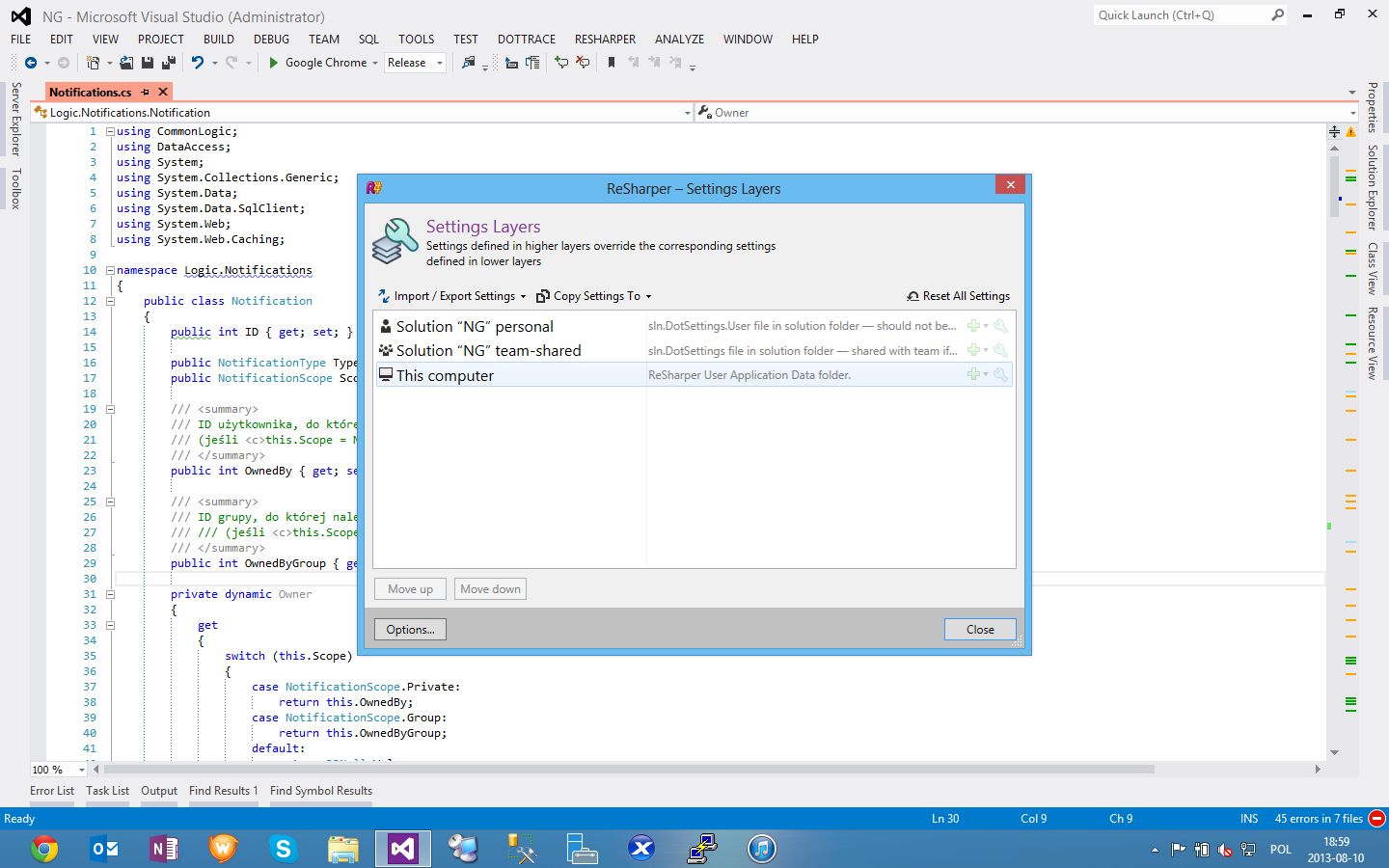Screen dimensions: 1389x868
Task: Open settings wrench for 'Solution NG personal' layer
Action: tap(1000, 326)
